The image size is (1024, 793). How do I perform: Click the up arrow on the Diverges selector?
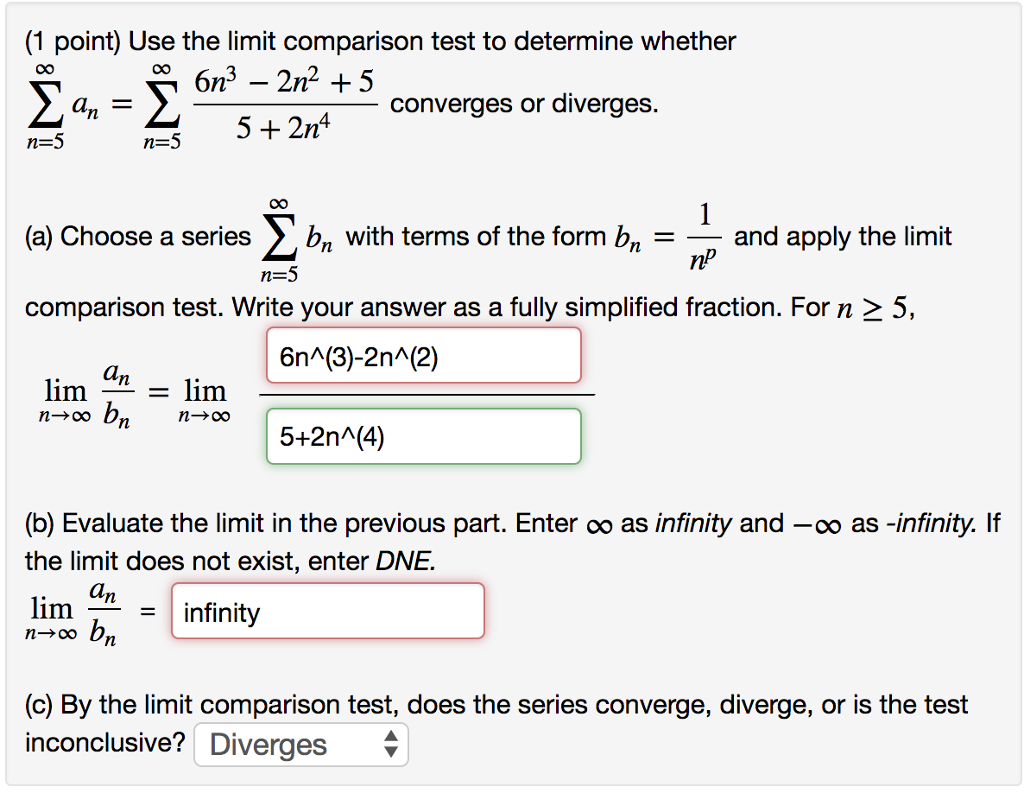coord(389,738)
